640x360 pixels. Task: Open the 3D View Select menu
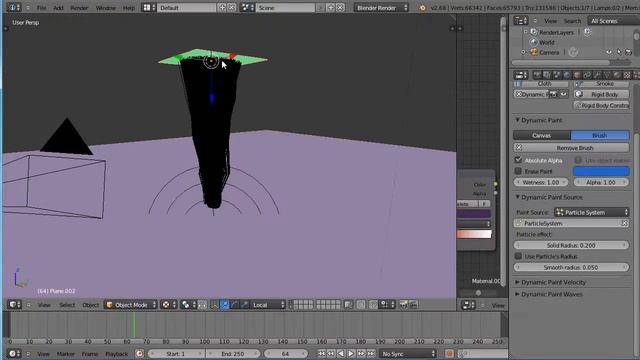click(67, 304)
